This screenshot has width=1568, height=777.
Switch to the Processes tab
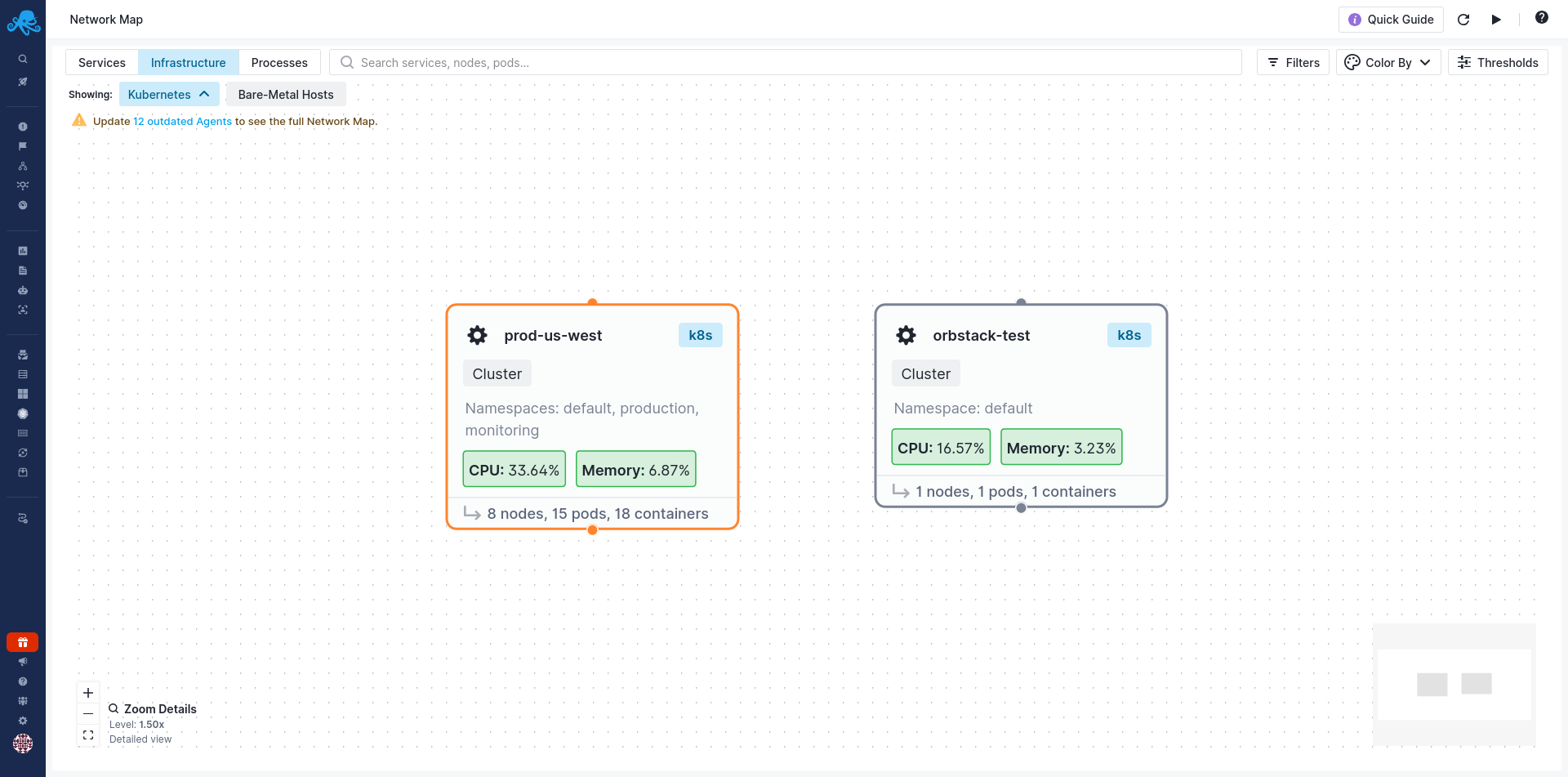[279, 62]
